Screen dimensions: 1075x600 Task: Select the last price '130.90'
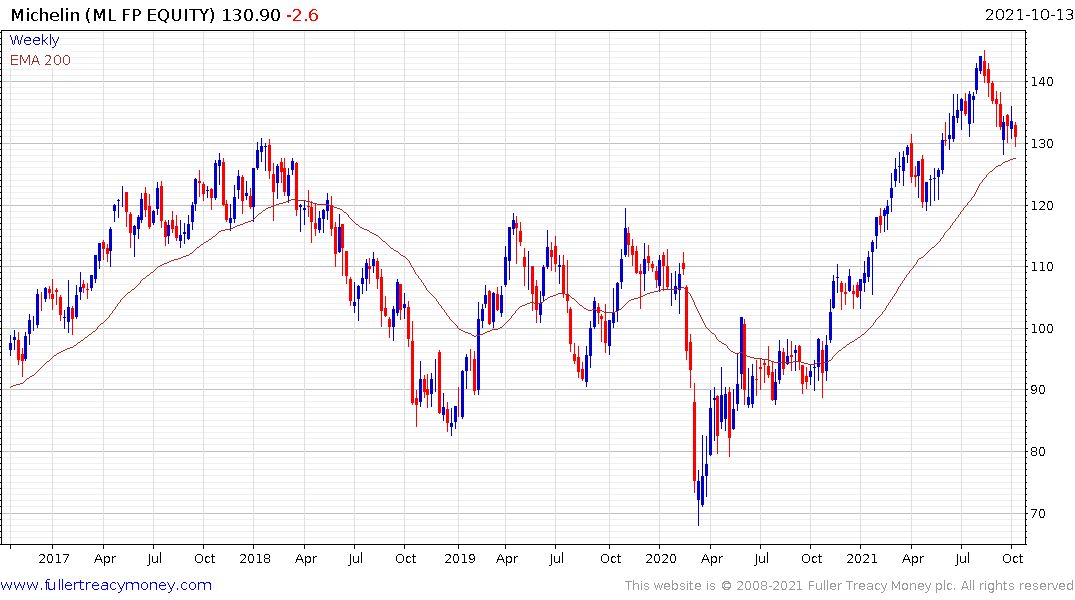[x=251, y=15]
